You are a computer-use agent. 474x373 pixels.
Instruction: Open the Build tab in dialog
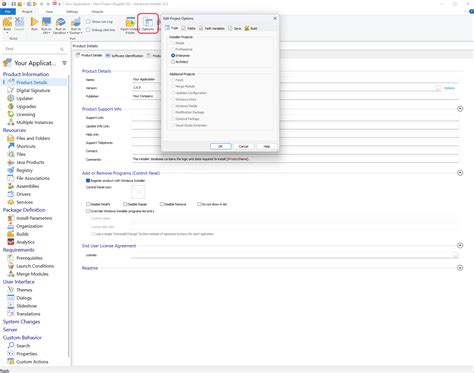click(x=251, y=28)
